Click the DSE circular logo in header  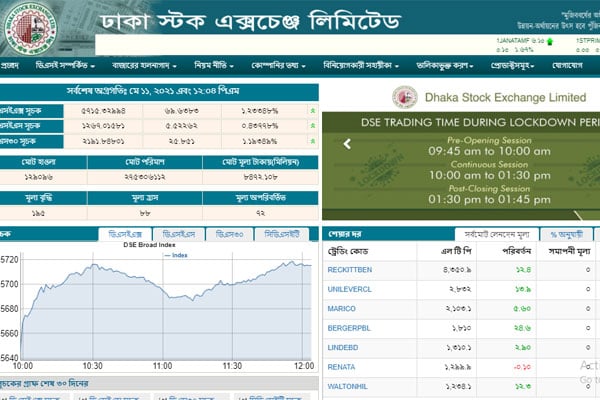31,28
